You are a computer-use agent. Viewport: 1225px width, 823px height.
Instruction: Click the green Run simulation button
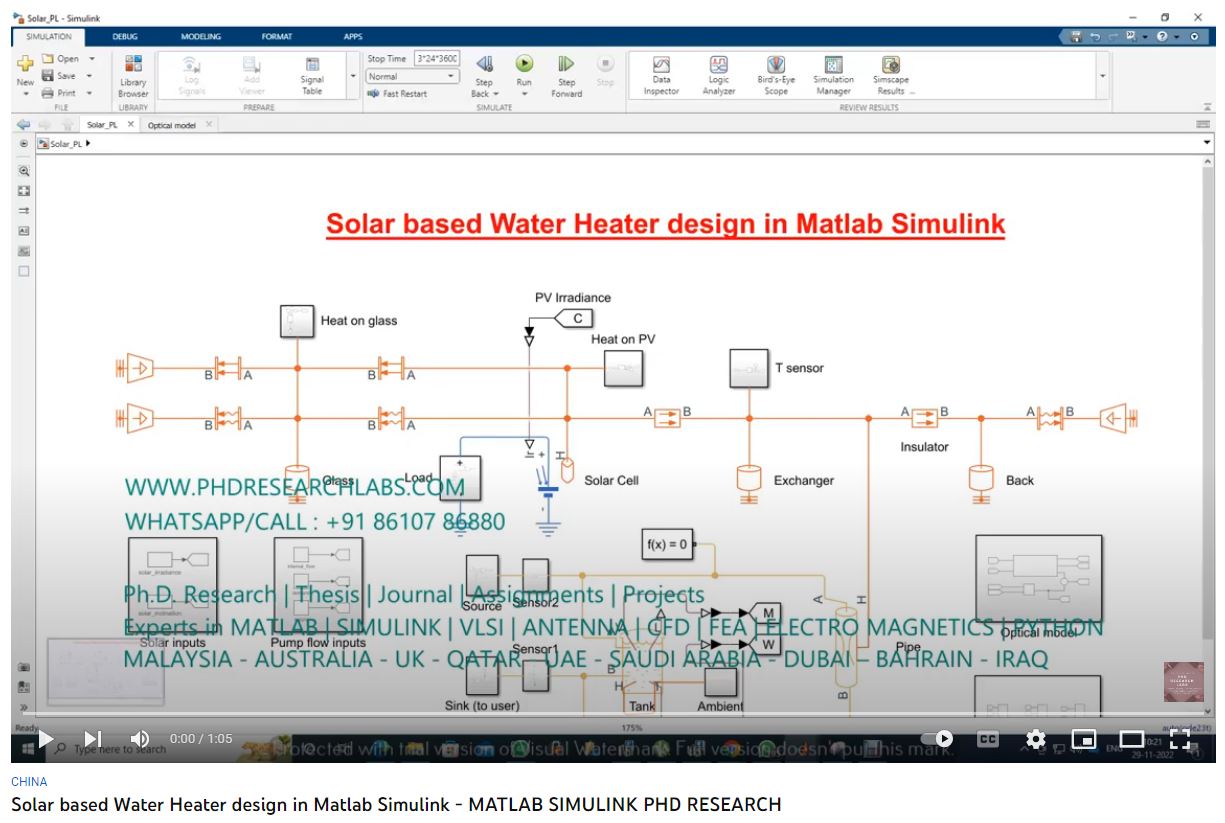click(524, 64)
